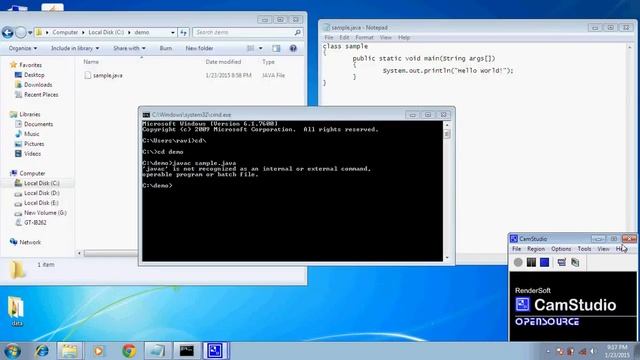The width and height of the screenshot is (640, 360).
Task: Expand address bar history dropdown arrow
Action: (173, 32)
